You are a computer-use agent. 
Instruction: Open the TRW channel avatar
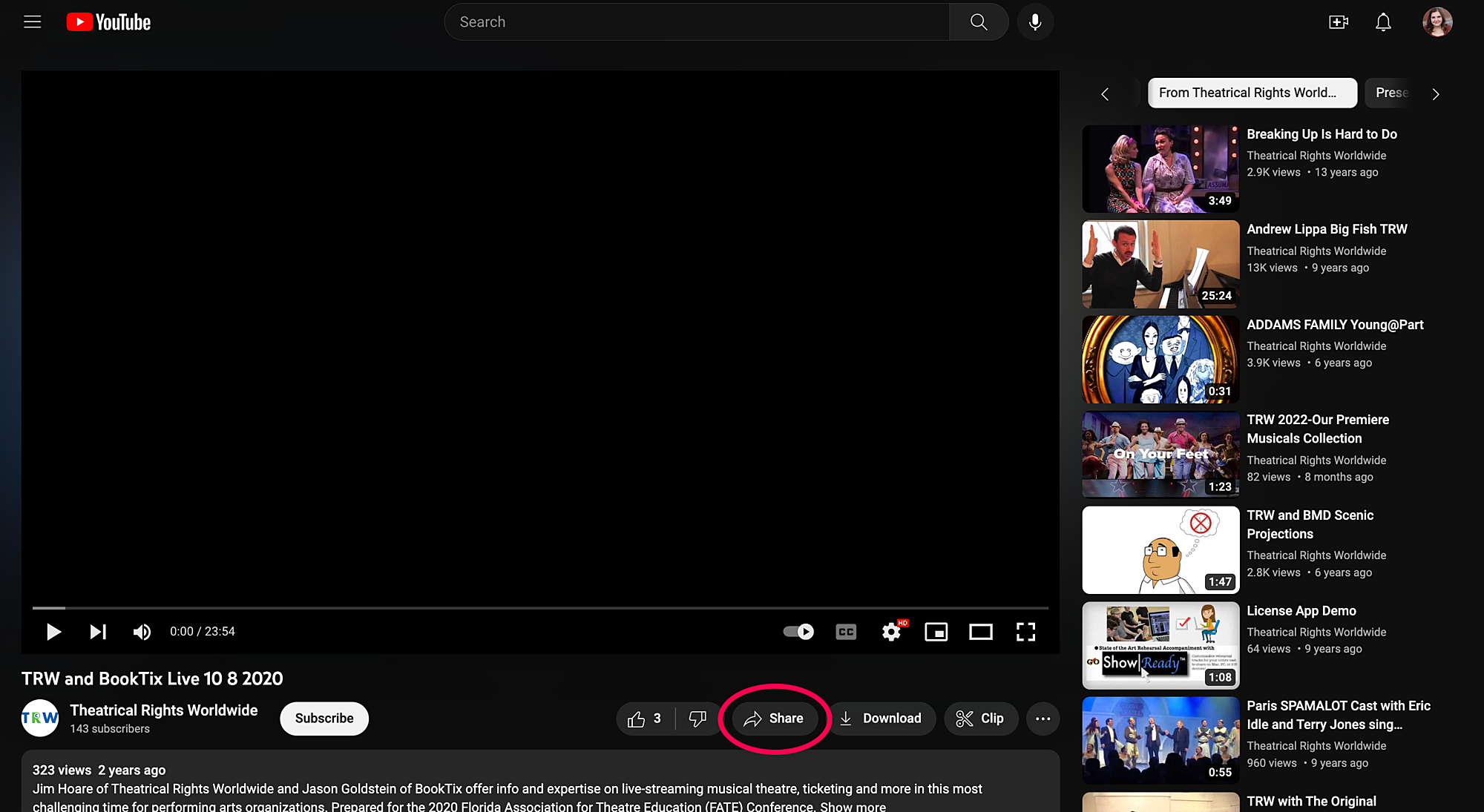click(x=40, y=718)
